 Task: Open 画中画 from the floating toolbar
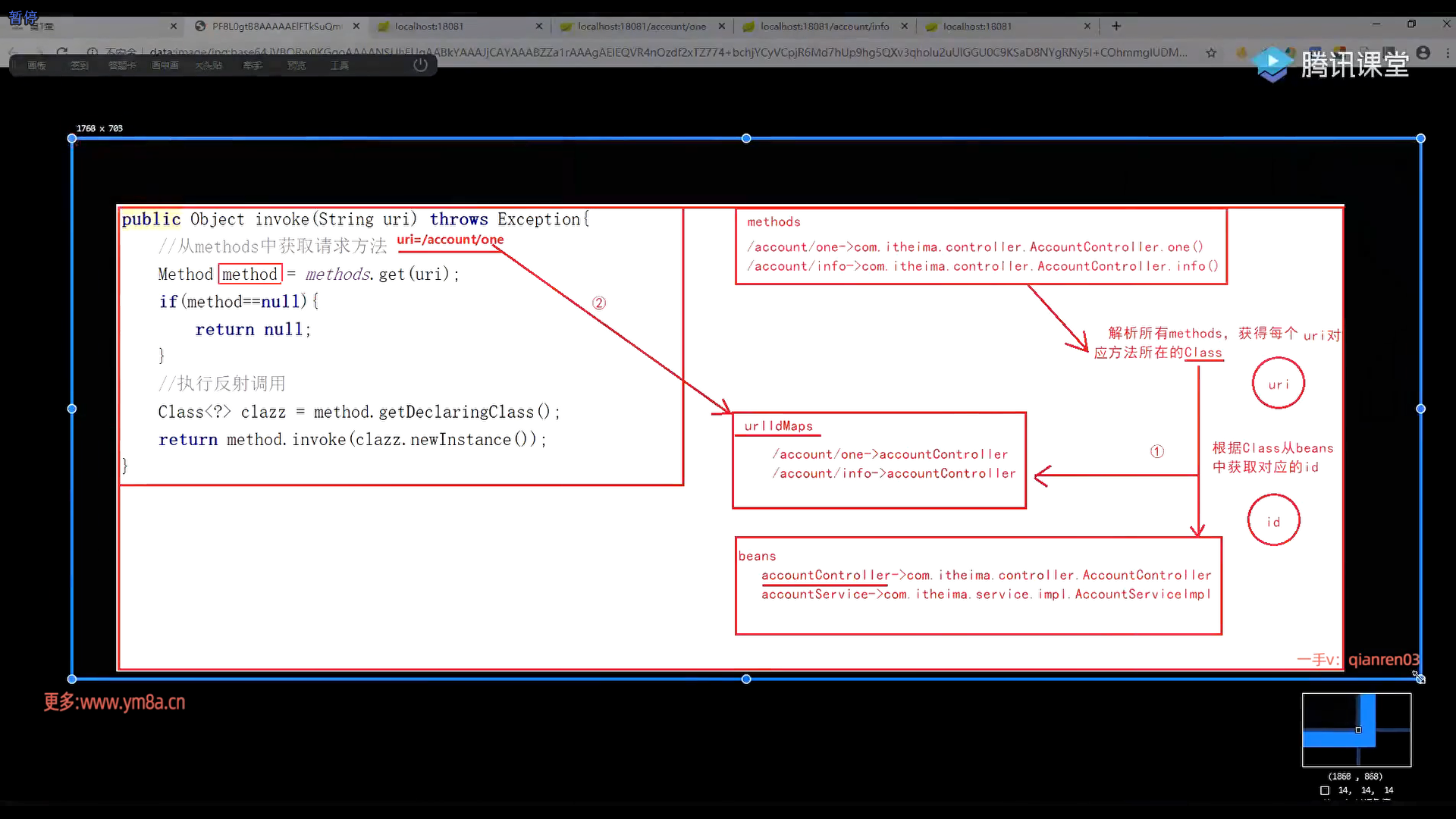pyautogui.click(x=165, y=65)
